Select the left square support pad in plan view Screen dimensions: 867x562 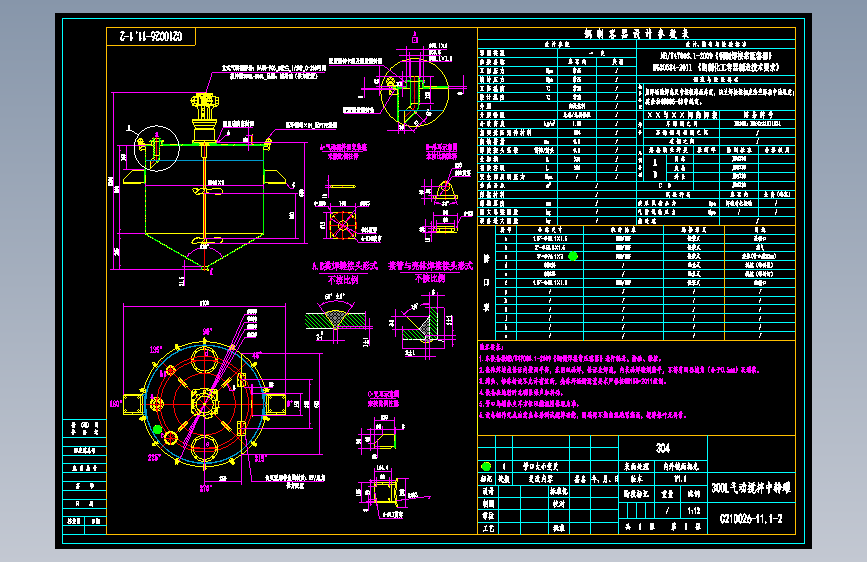(x=133, y=404)
